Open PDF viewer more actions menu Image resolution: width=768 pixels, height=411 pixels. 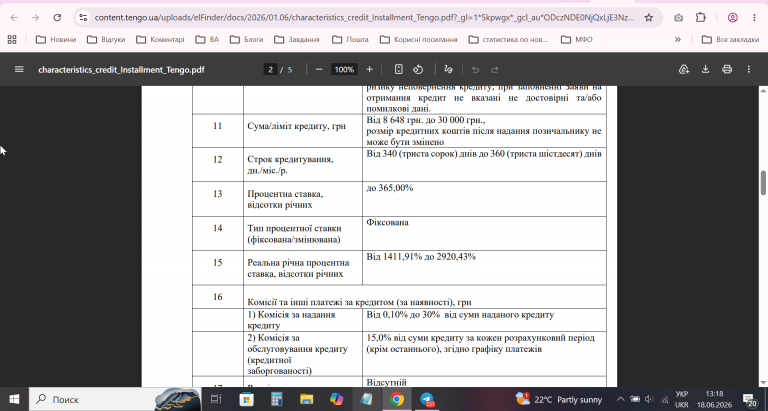[748, 70]
